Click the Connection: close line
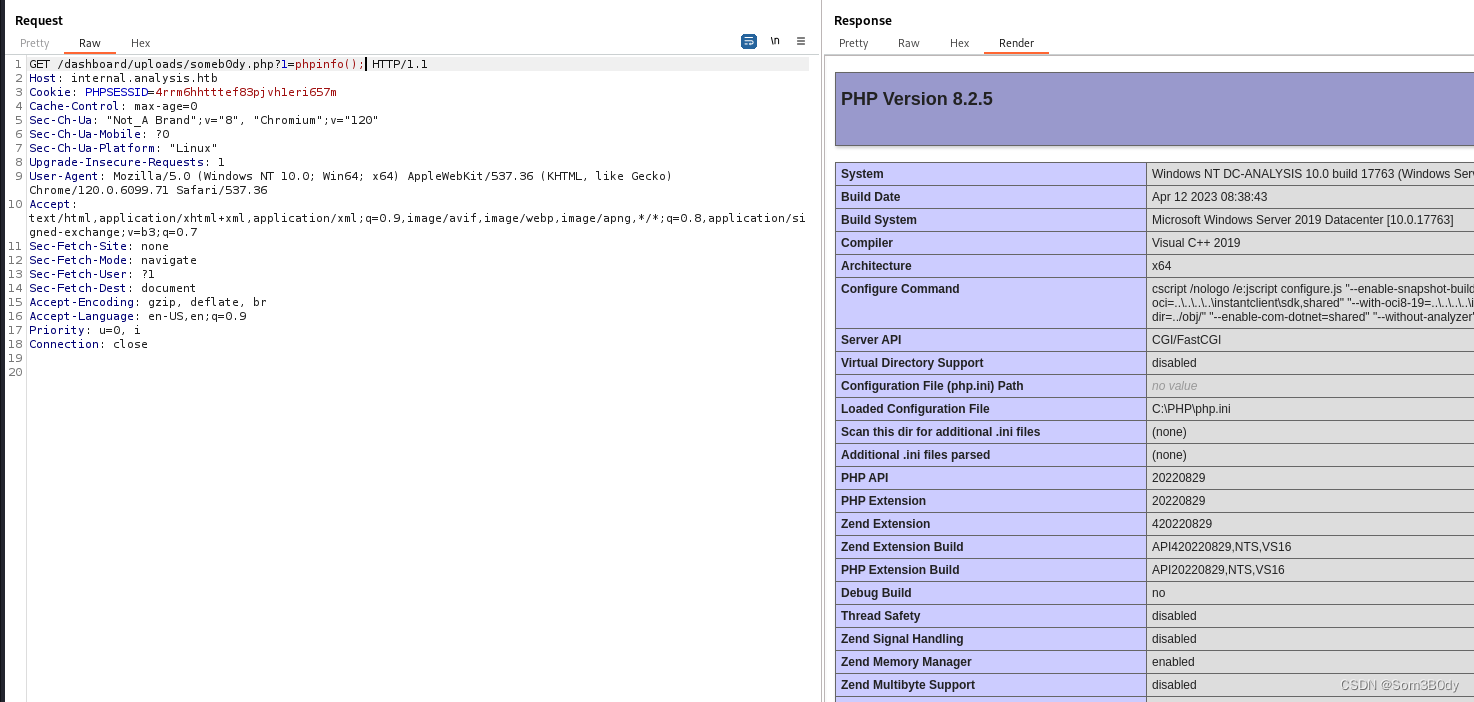Image resolution: width=1474 pixels, height=702 pixels. pyautogui.click(x=88, y=344)
